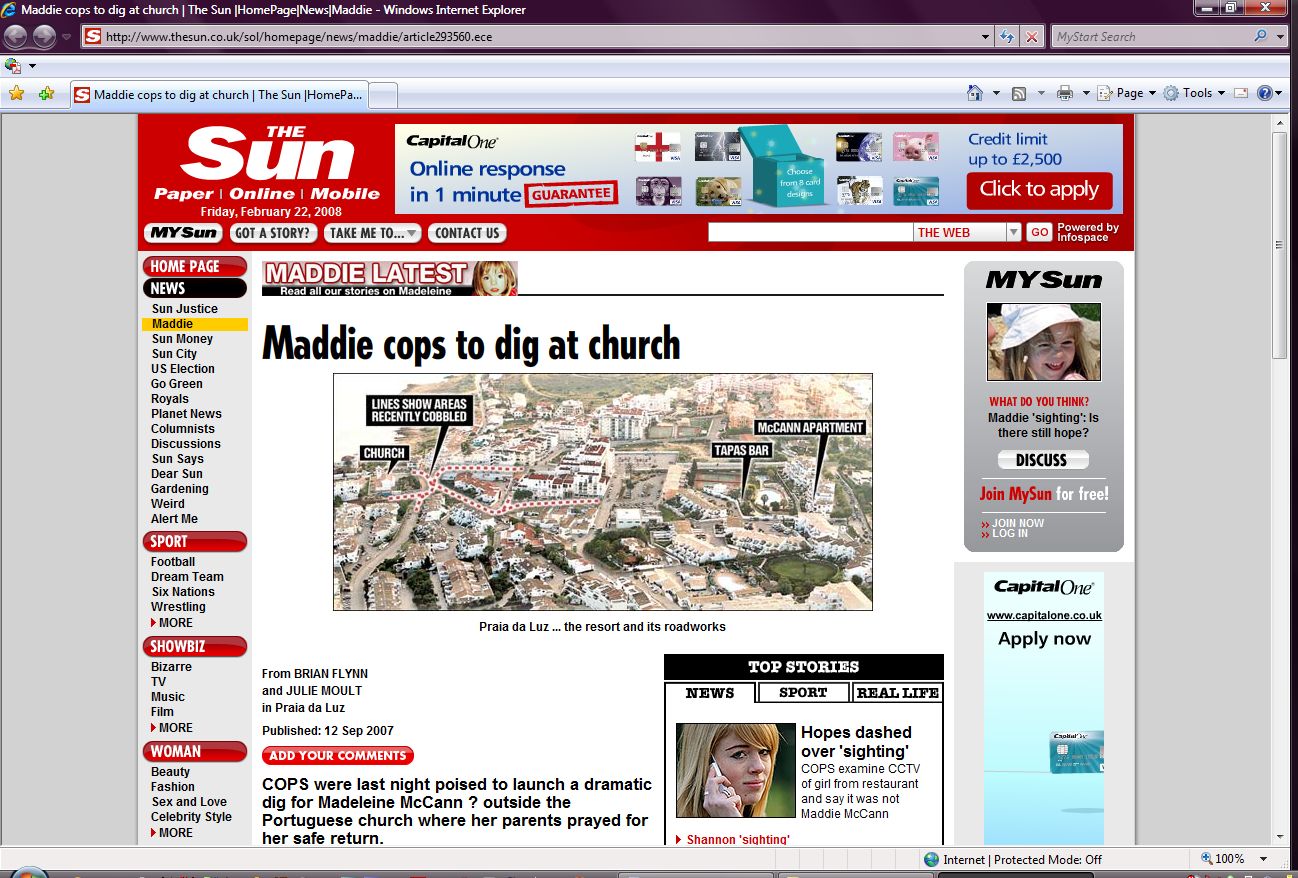Click the RSS feeds icon

click(x=1019, y=93)
